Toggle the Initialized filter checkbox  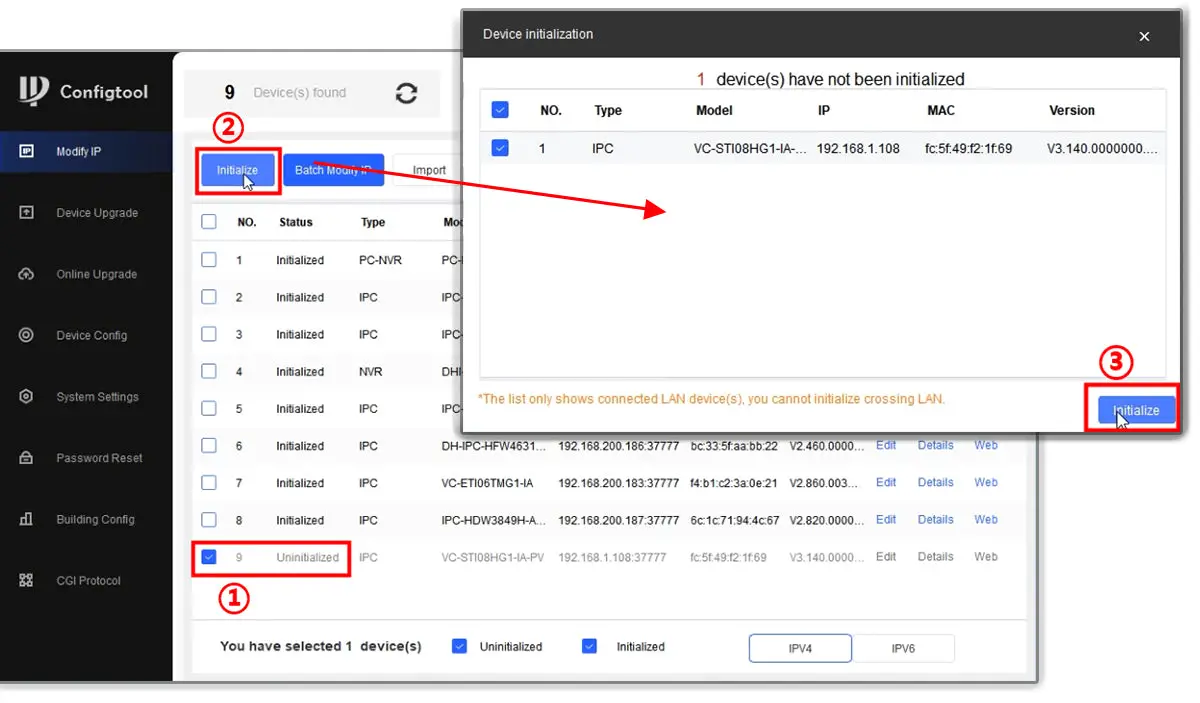point(589,646)
